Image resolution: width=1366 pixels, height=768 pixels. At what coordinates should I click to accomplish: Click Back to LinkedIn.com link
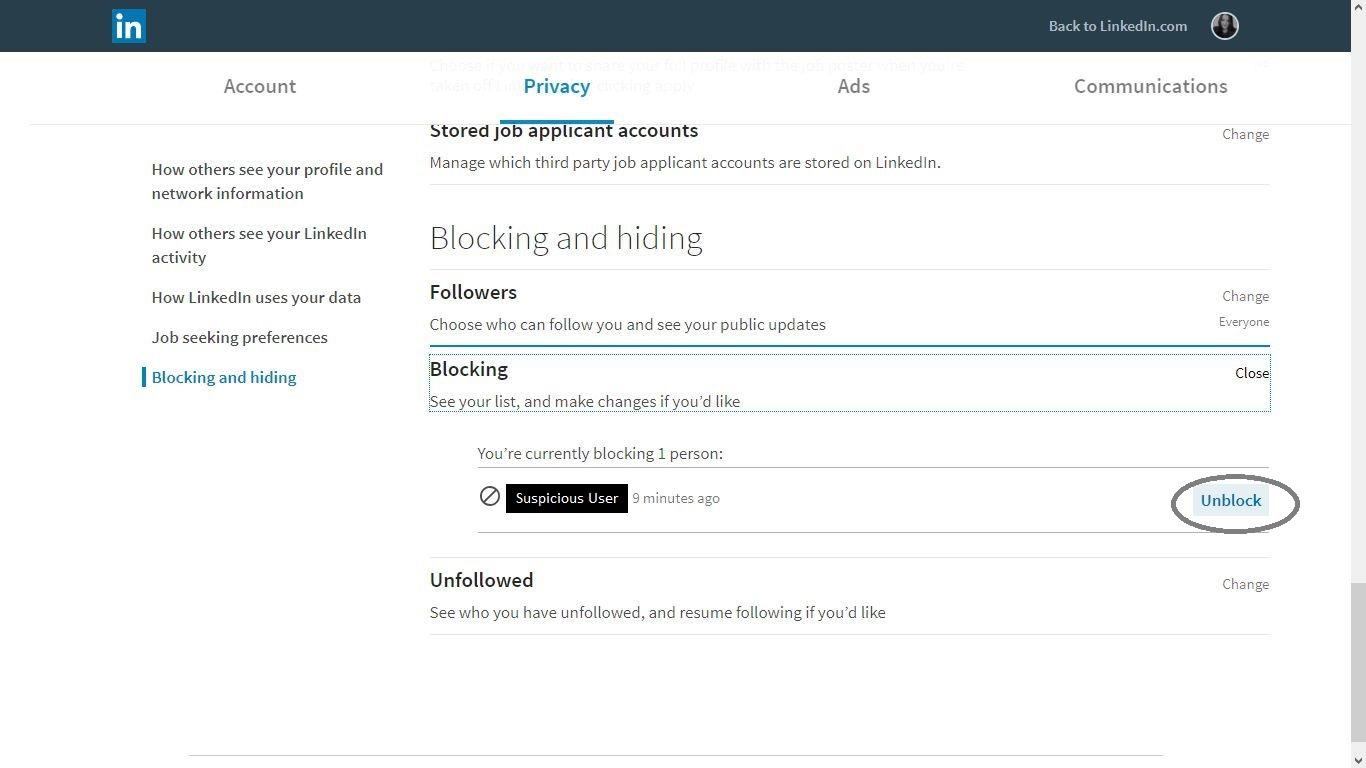coord(1118,26)
